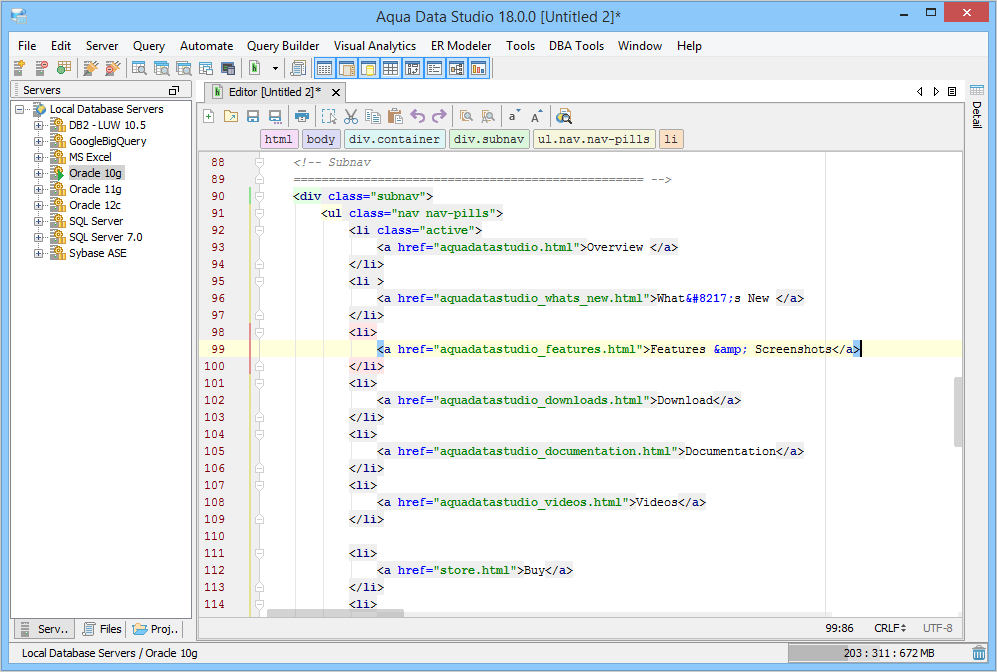The height and width of the screenshot is (672, 997).
Task: Click the disconnect plug icon with red badge
Action: click(x=113, y=68)
